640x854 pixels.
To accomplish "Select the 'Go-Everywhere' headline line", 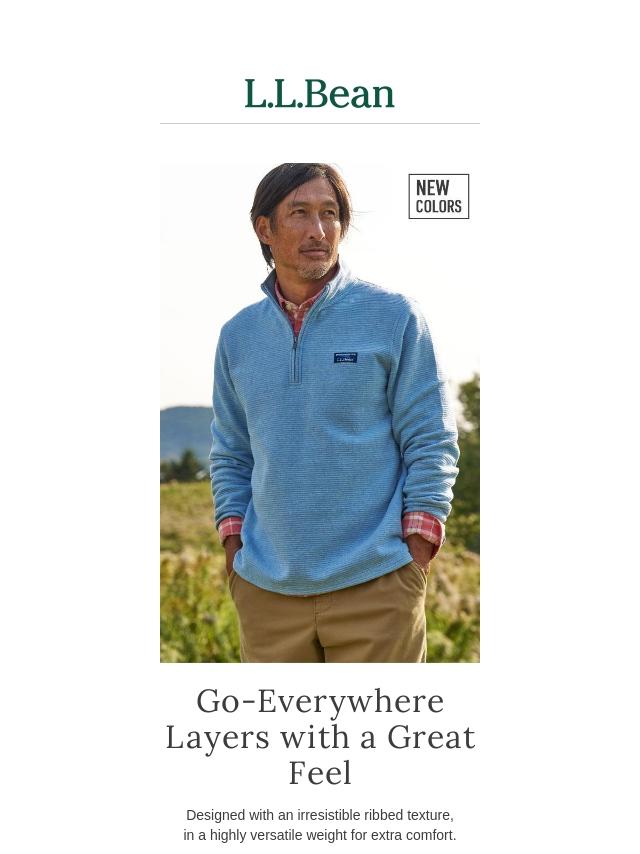I will pos(320,701).
